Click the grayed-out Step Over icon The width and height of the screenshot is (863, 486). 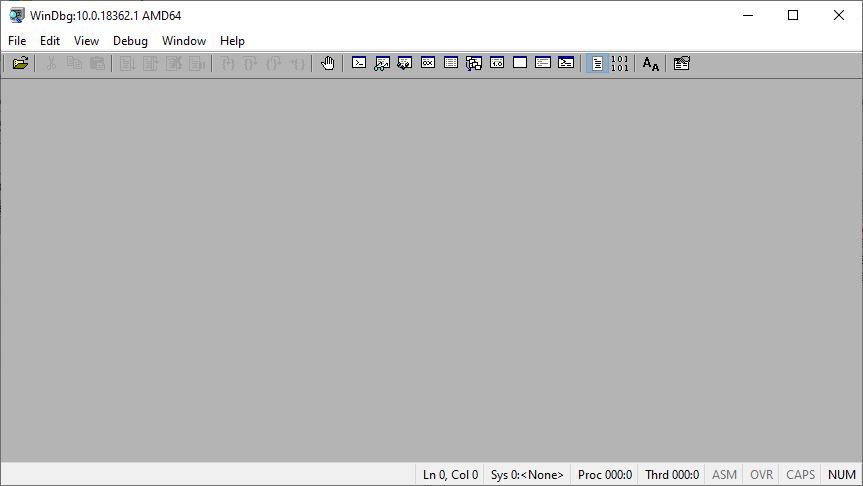(x=250, y=63)
